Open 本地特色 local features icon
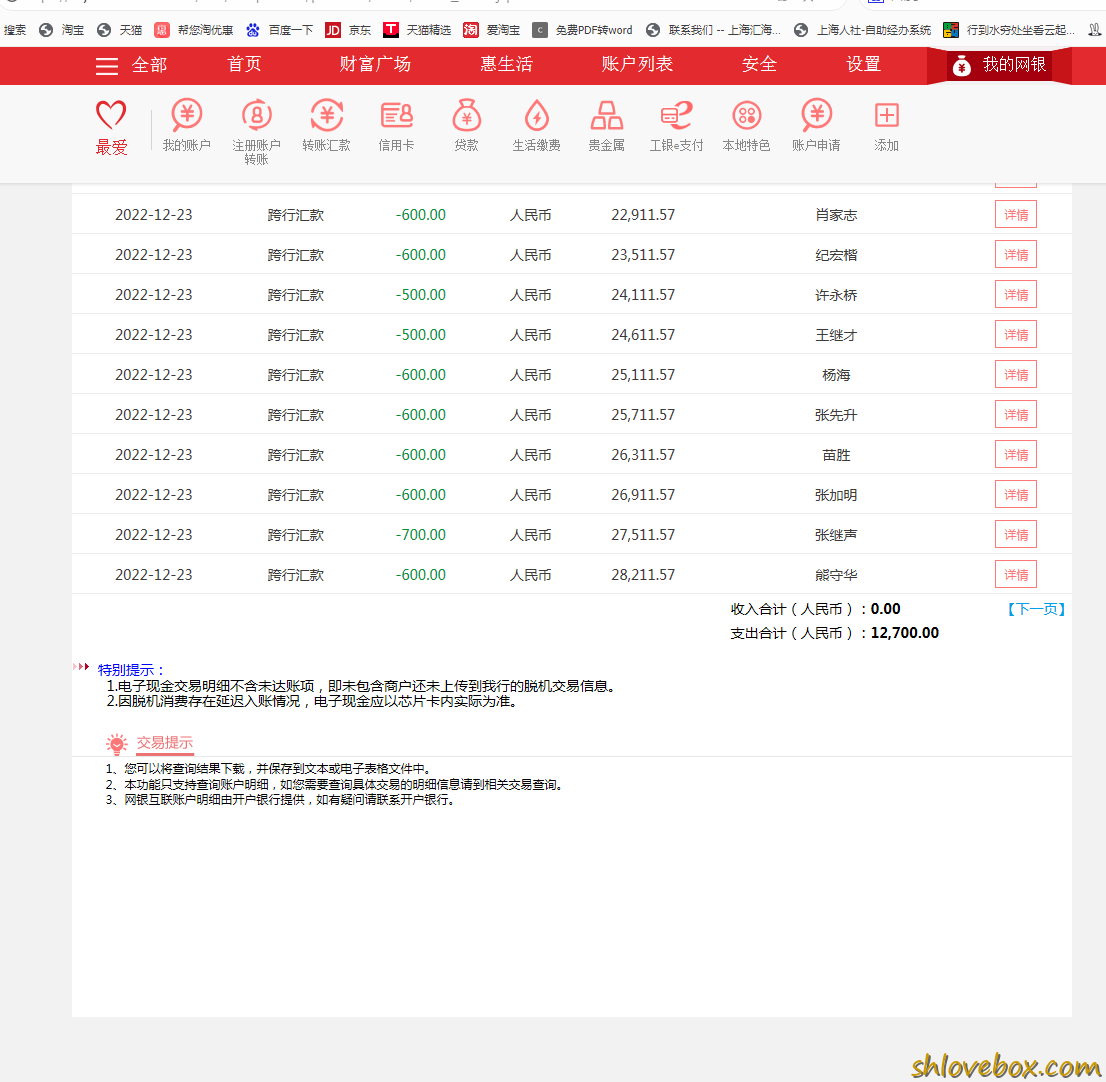1106x1082 pixels. (x=746, y=115)
